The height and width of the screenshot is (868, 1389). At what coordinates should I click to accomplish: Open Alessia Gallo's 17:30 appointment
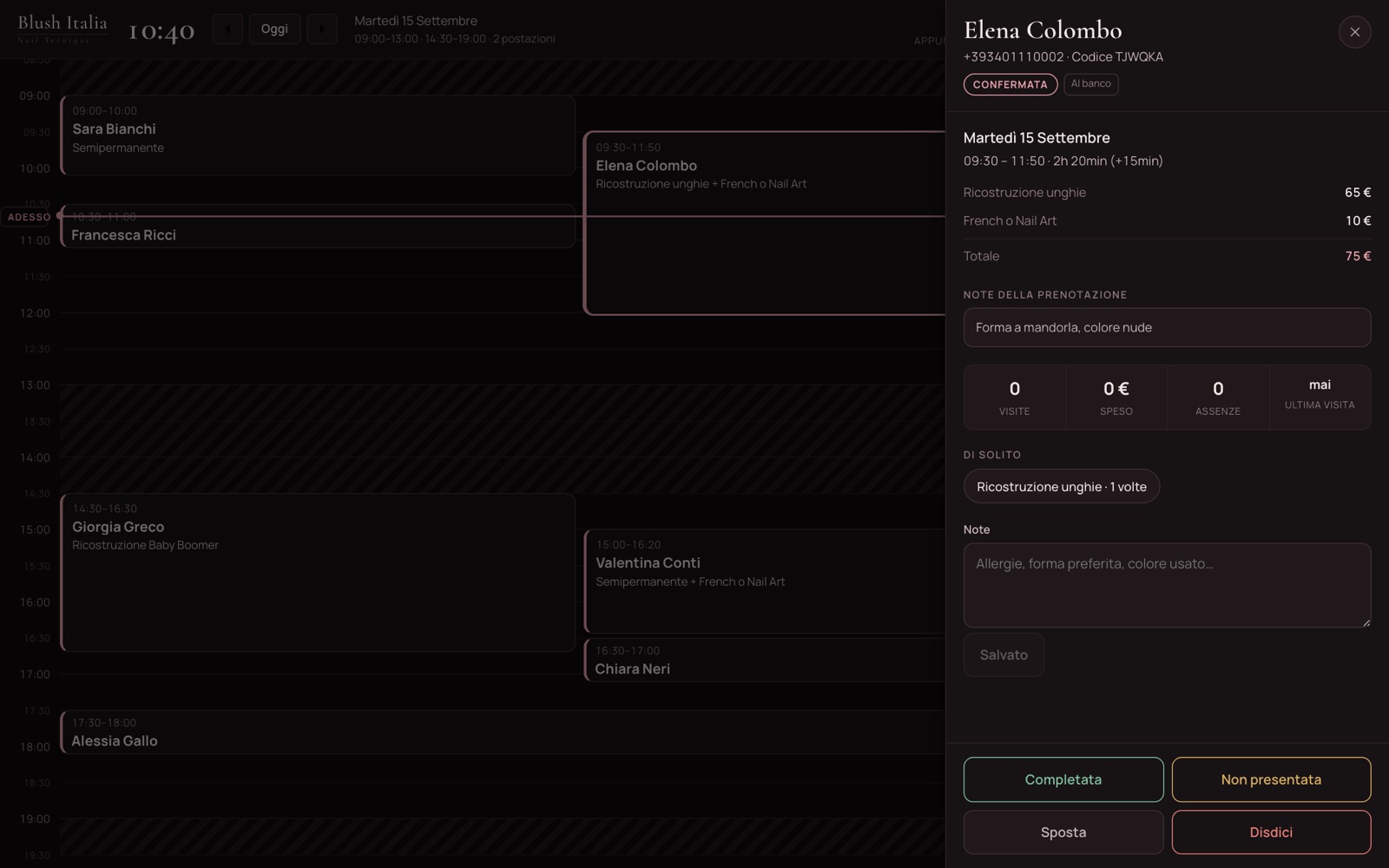(502, 732)
